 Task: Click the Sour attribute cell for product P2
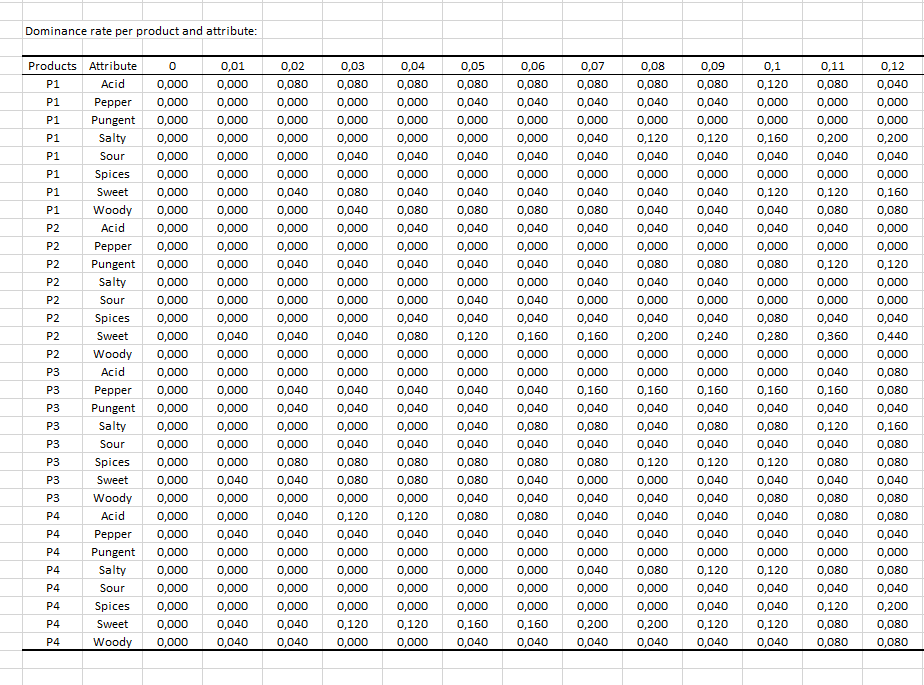coord(113,300)
